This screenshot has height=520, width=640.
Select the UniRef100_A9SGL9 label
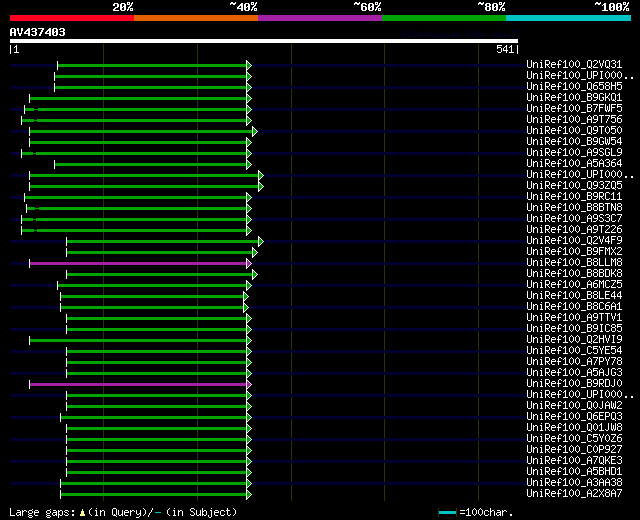tap(574, 152)
